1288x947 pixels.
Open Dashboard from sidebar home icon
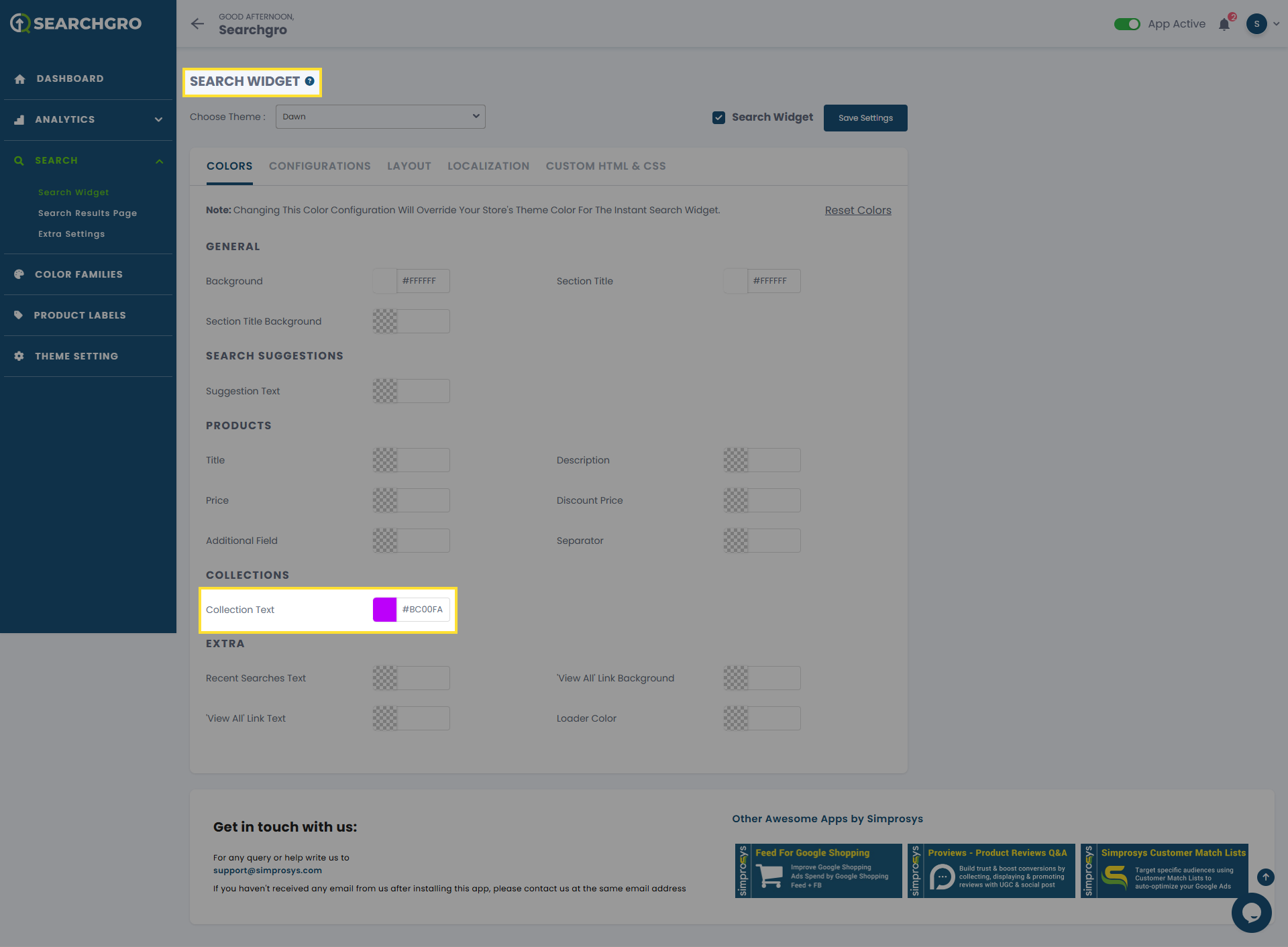[x=19, y=79]
